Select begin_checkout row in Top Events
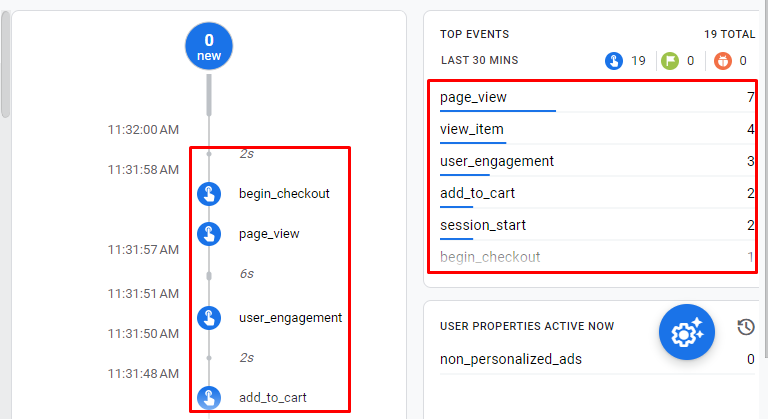 coord(596,257)
